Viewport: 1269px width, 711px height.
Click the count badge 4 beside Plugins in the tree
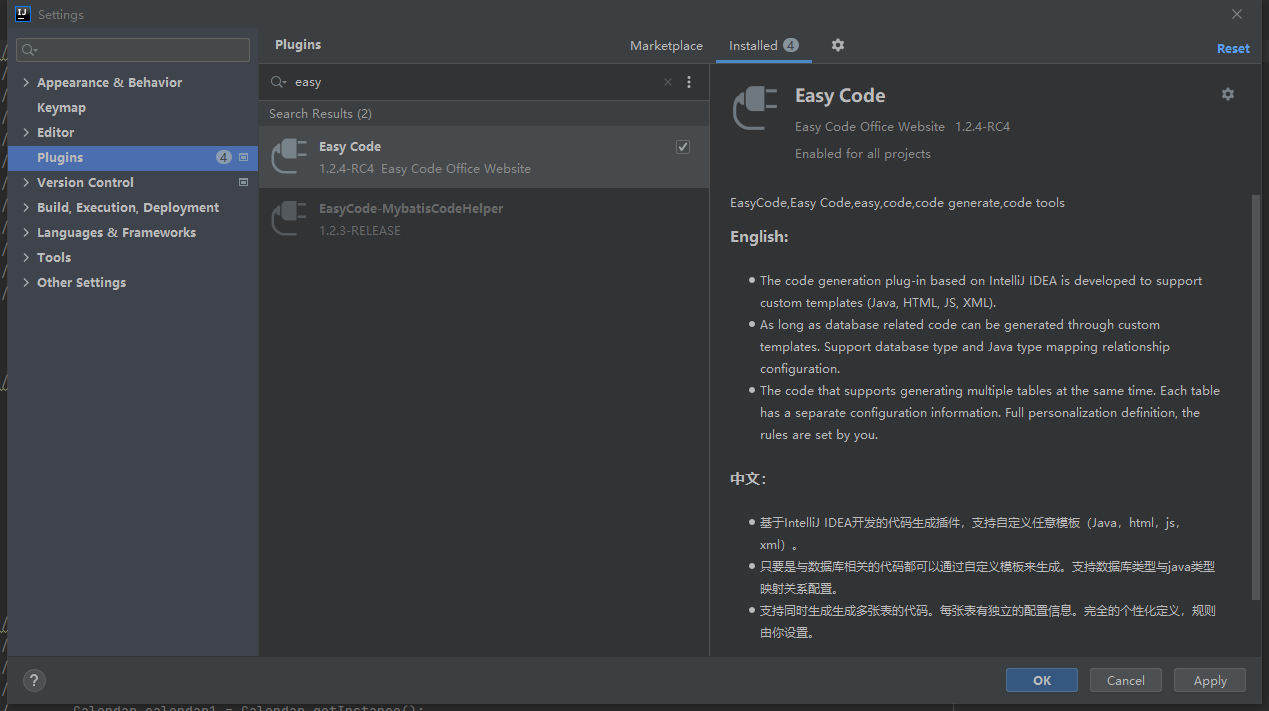(x=224, y=157)
